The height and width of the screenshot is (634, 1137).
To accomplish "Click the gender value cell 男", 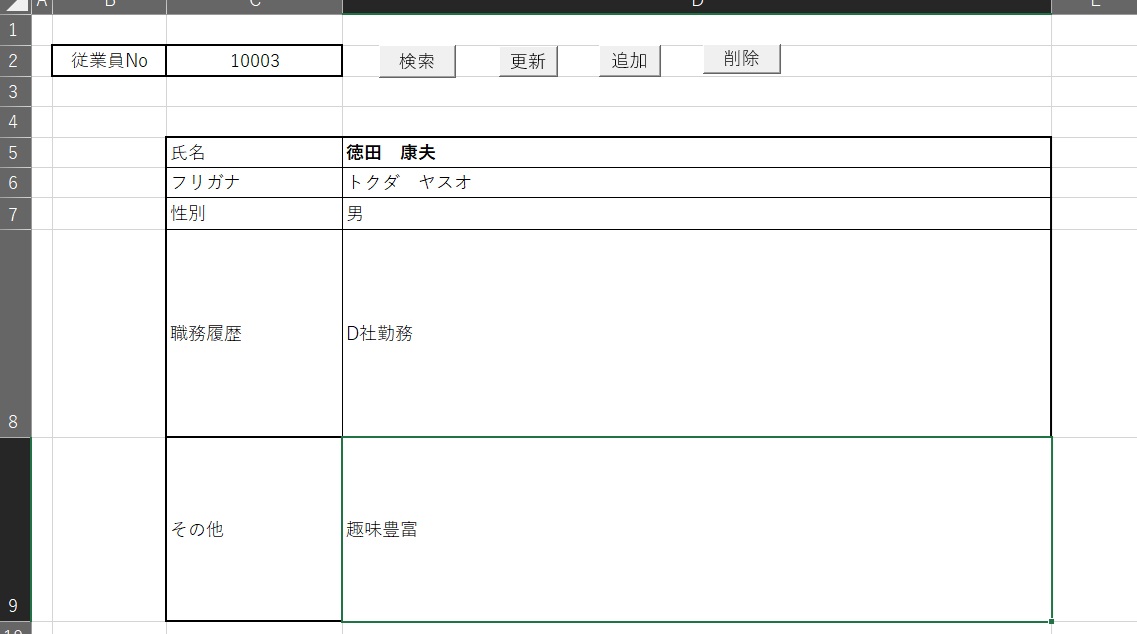I will point(696,214).
